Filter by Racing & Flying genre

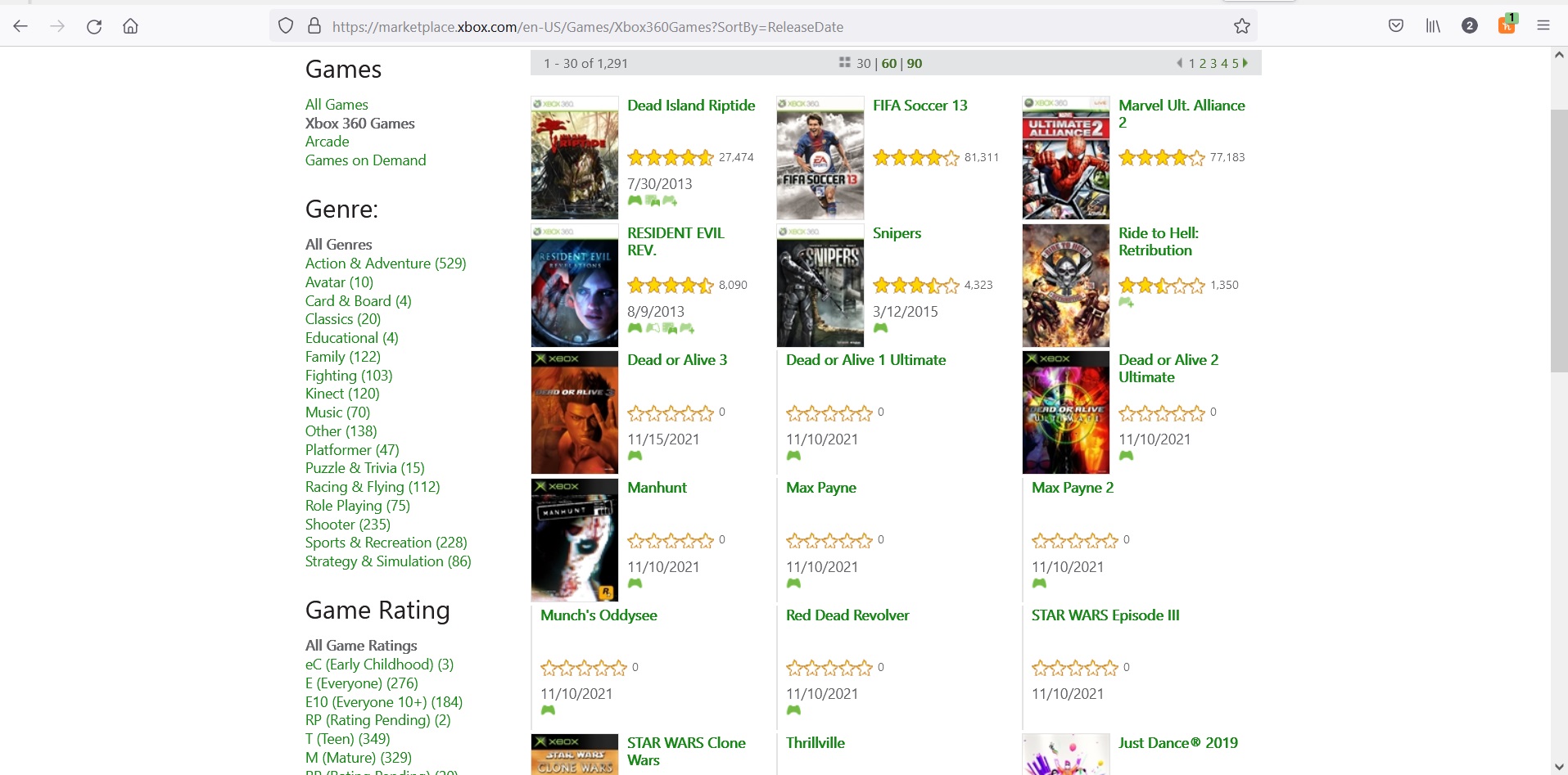373,487
